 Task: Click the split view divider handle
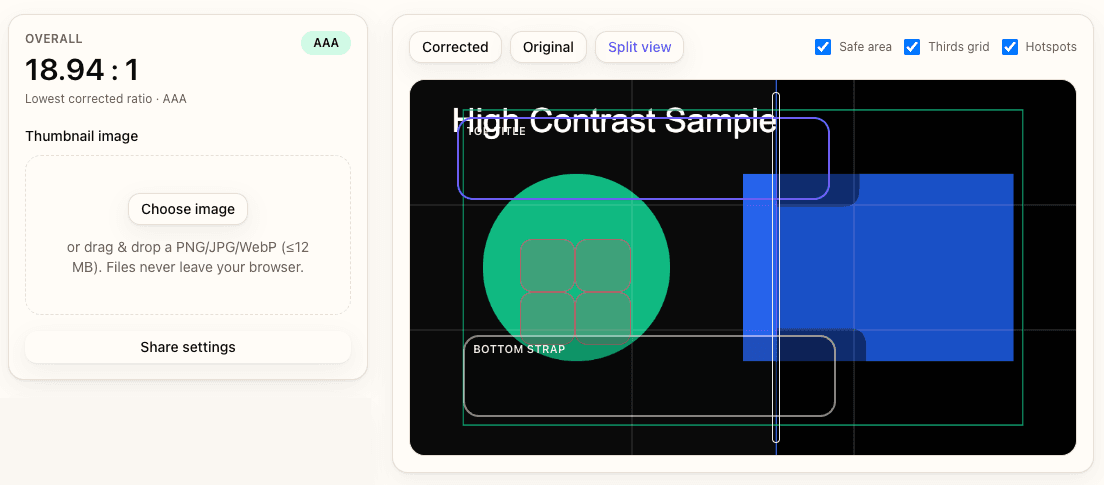pos(776,267)
